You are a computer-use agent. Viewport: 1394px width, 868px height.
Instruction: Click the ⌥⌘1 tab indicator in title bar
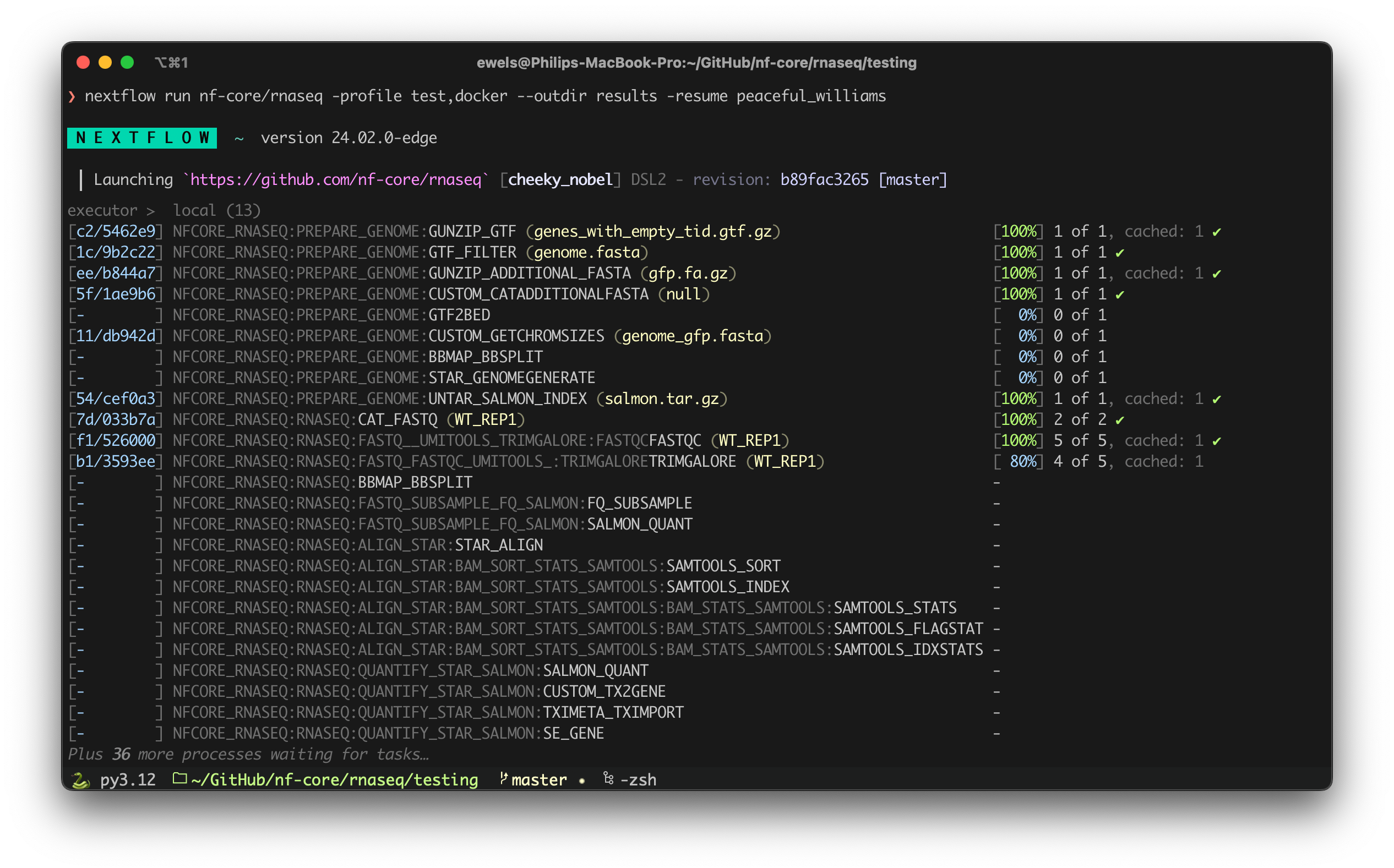[x=172, y=63]
